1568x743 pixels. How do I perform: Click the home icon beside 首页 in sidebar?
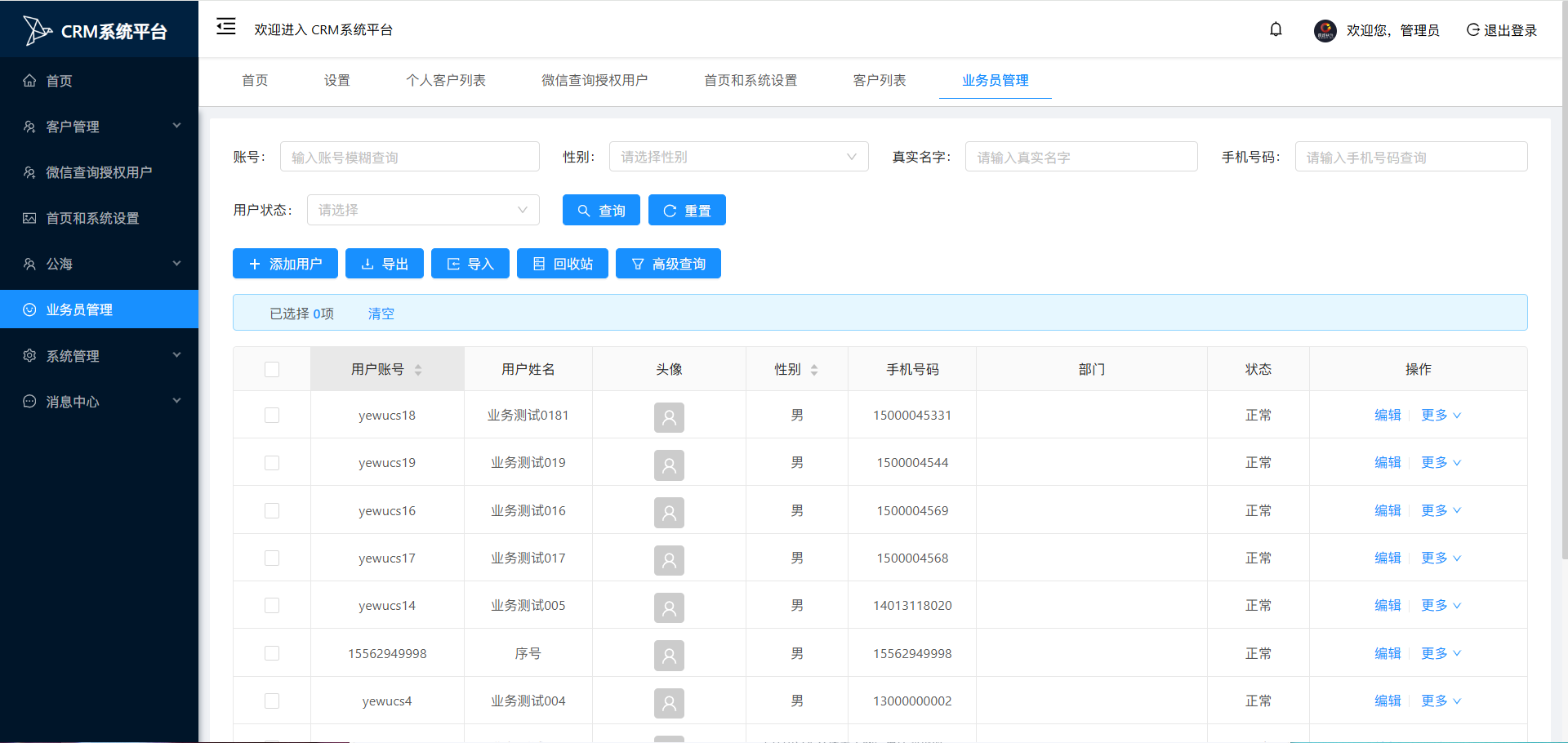point(29,80)
